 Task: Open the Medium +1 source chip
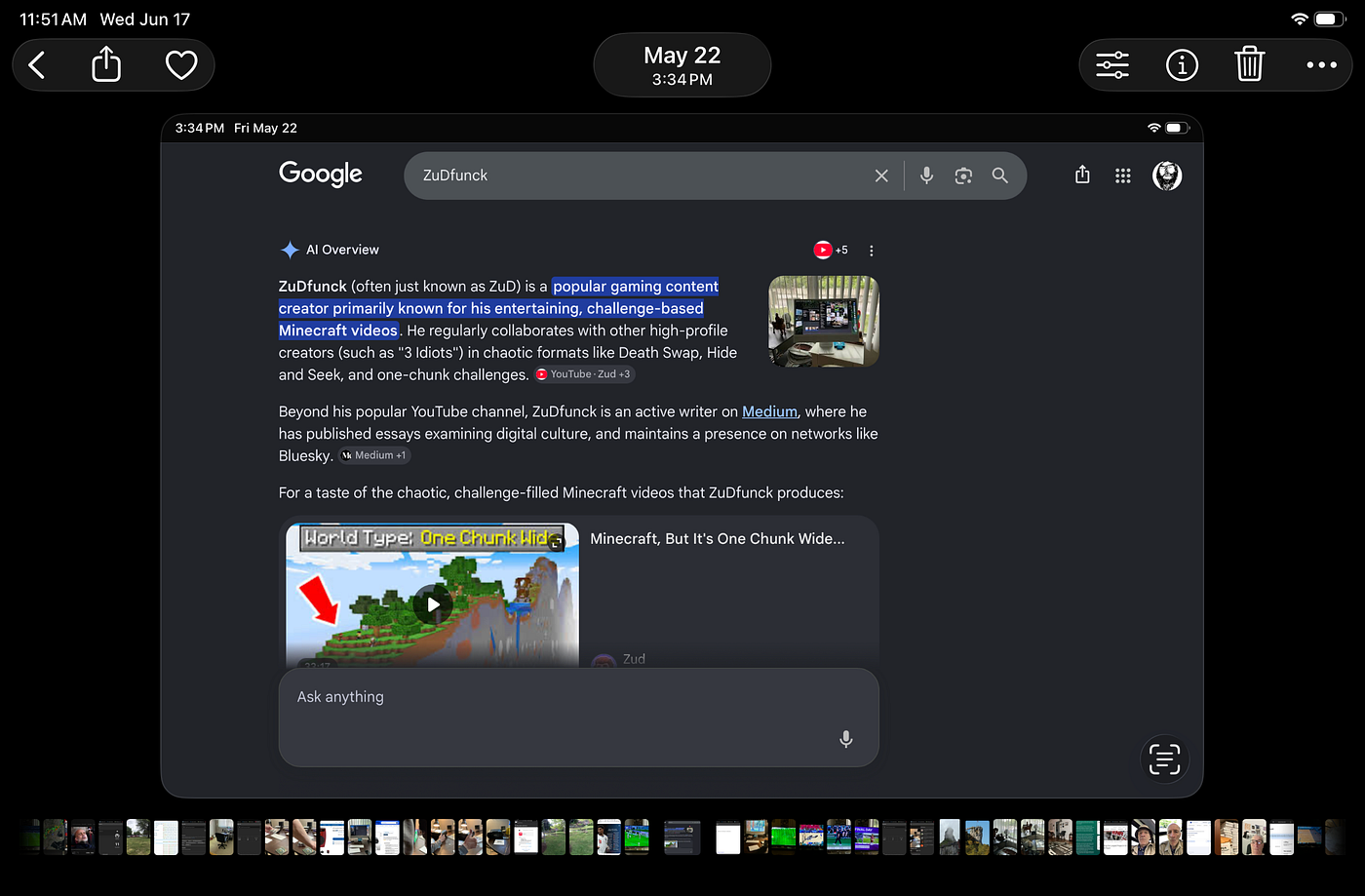(x=374, y=455)
